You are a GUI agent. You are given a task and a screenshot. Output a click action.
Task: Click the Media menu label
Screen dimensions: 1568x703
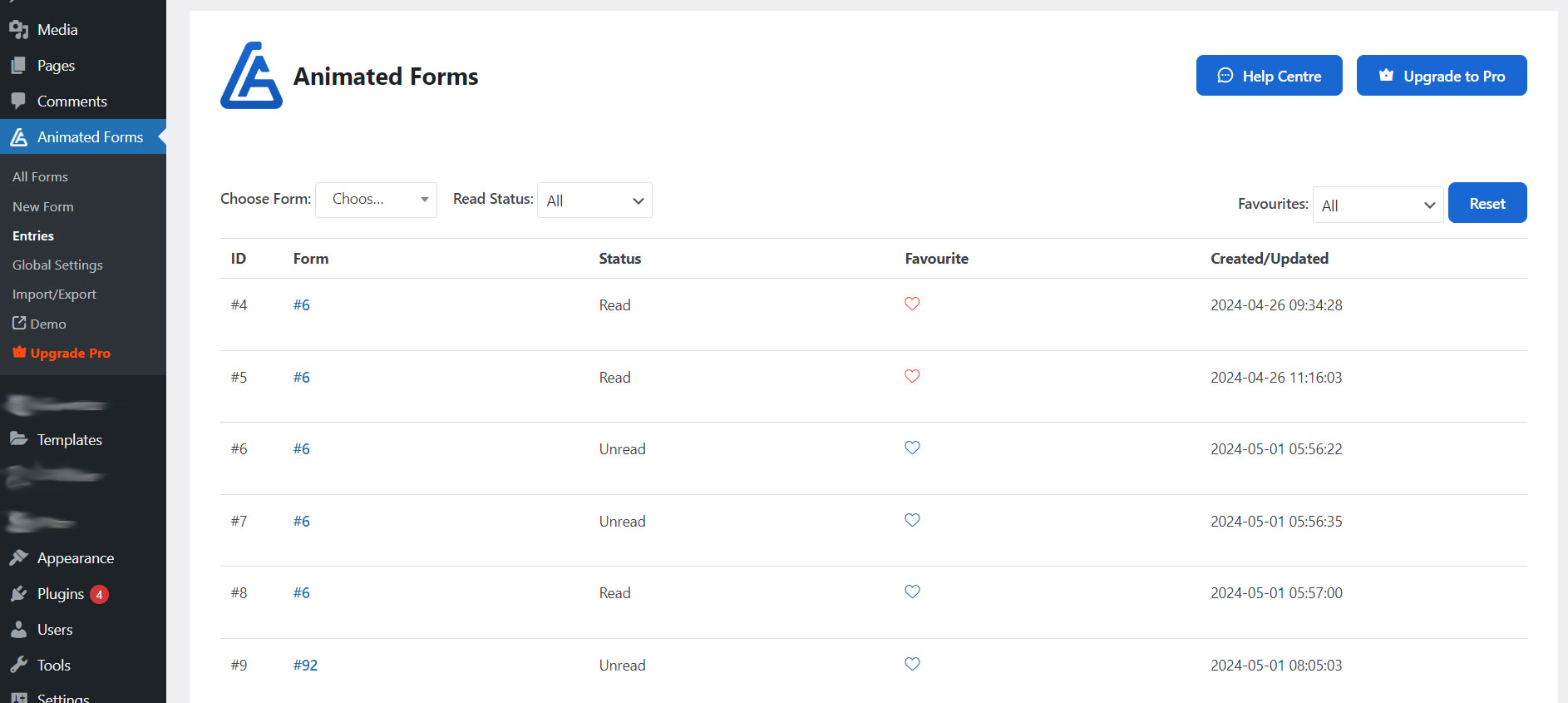[57, 30]
